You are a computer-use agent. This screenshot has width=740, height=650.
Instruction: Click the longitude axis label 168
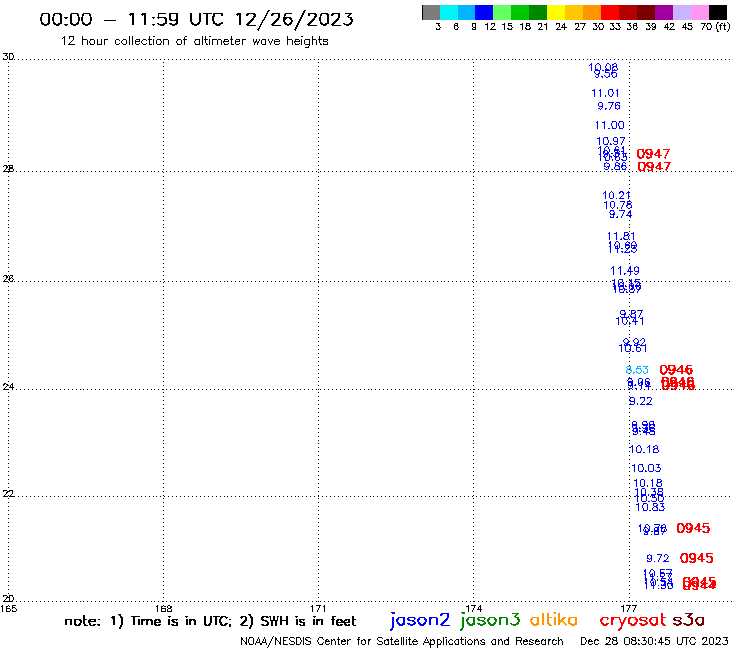[163, 608]
